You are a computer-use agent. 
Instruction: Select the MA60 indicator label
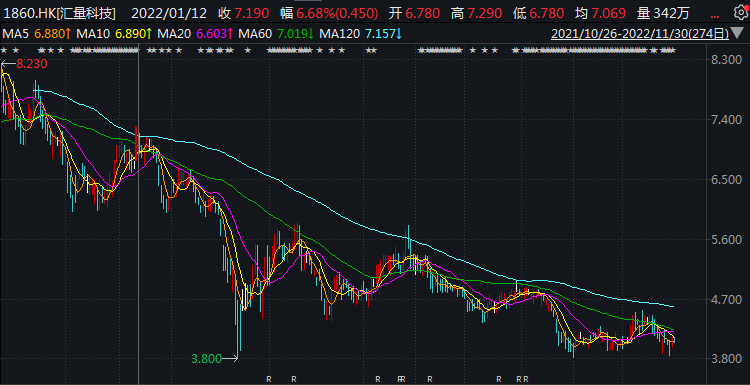click(x=254, y=34)
